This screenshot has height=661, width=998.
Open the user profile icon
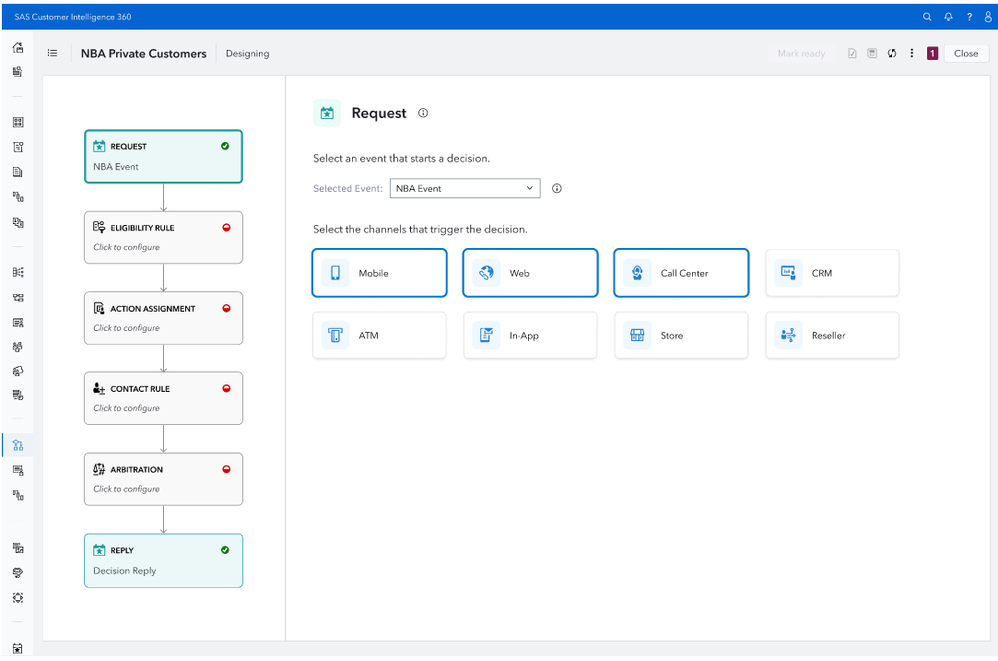pos(988,17)
